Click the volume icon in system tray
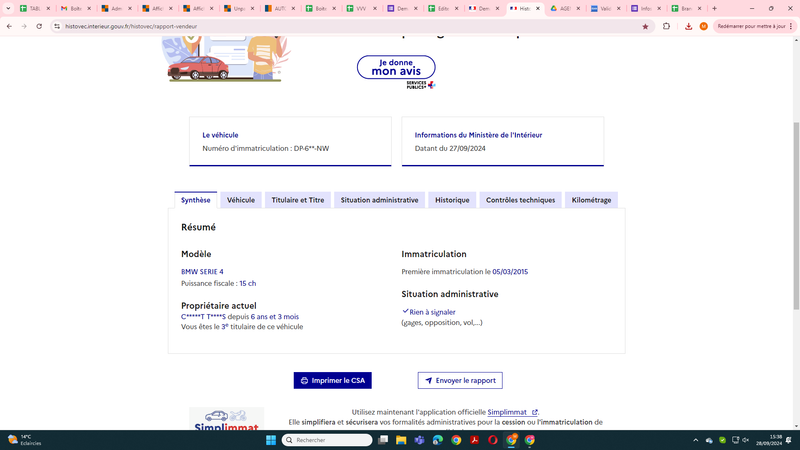 (x=745, y=440)
